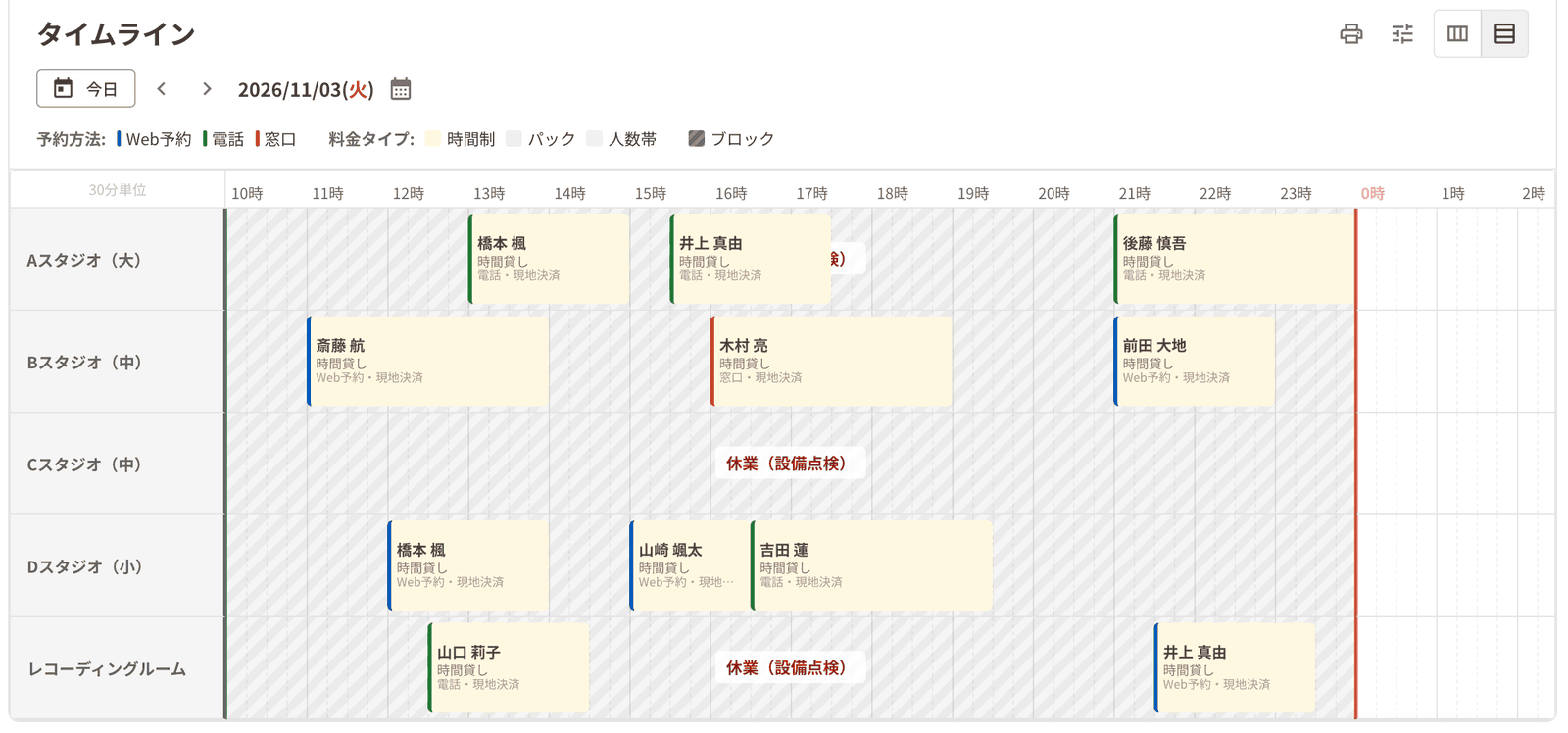Open 斎藤 航 booking
The width and height of the screenshot is (1568, 733).
(x=427, y=361)
